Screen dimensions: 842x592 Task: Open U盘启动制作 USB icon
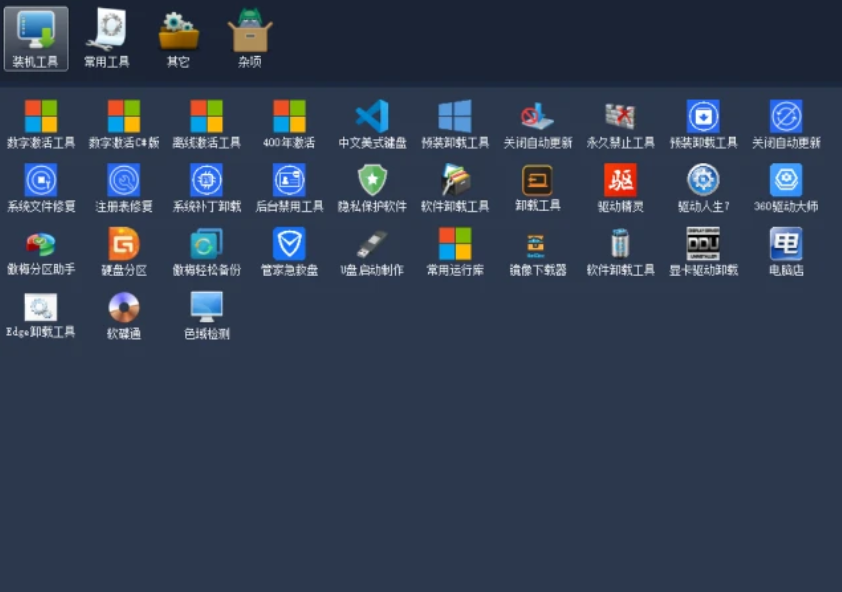tap(372, 251)
